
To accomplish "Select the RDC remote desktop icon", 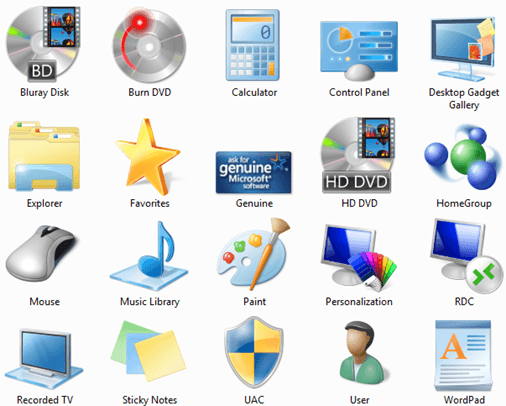I will coord(466,256).
